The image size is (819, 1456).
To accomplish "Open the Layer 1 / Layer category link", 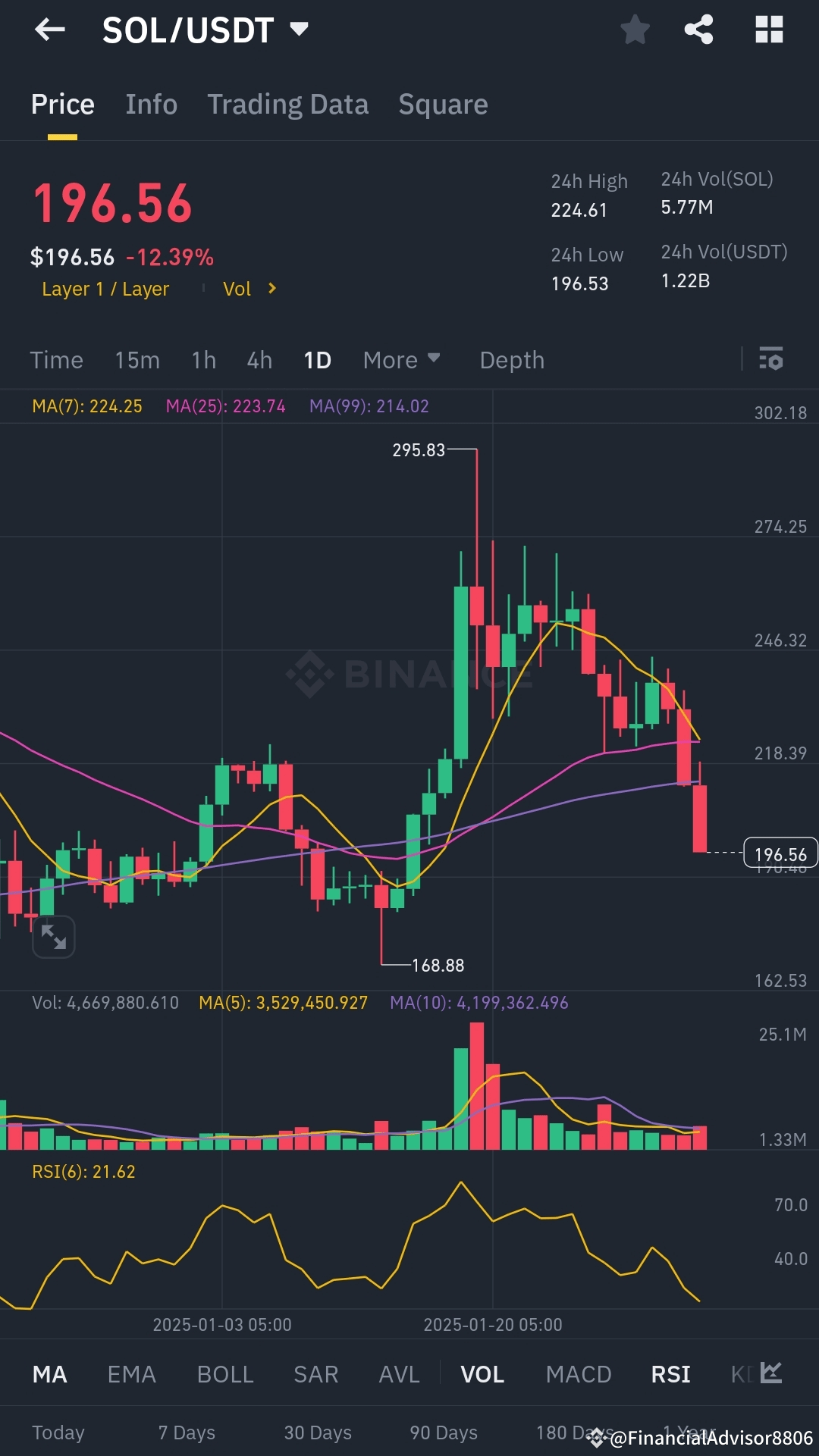I will click(x=106, y=289).
